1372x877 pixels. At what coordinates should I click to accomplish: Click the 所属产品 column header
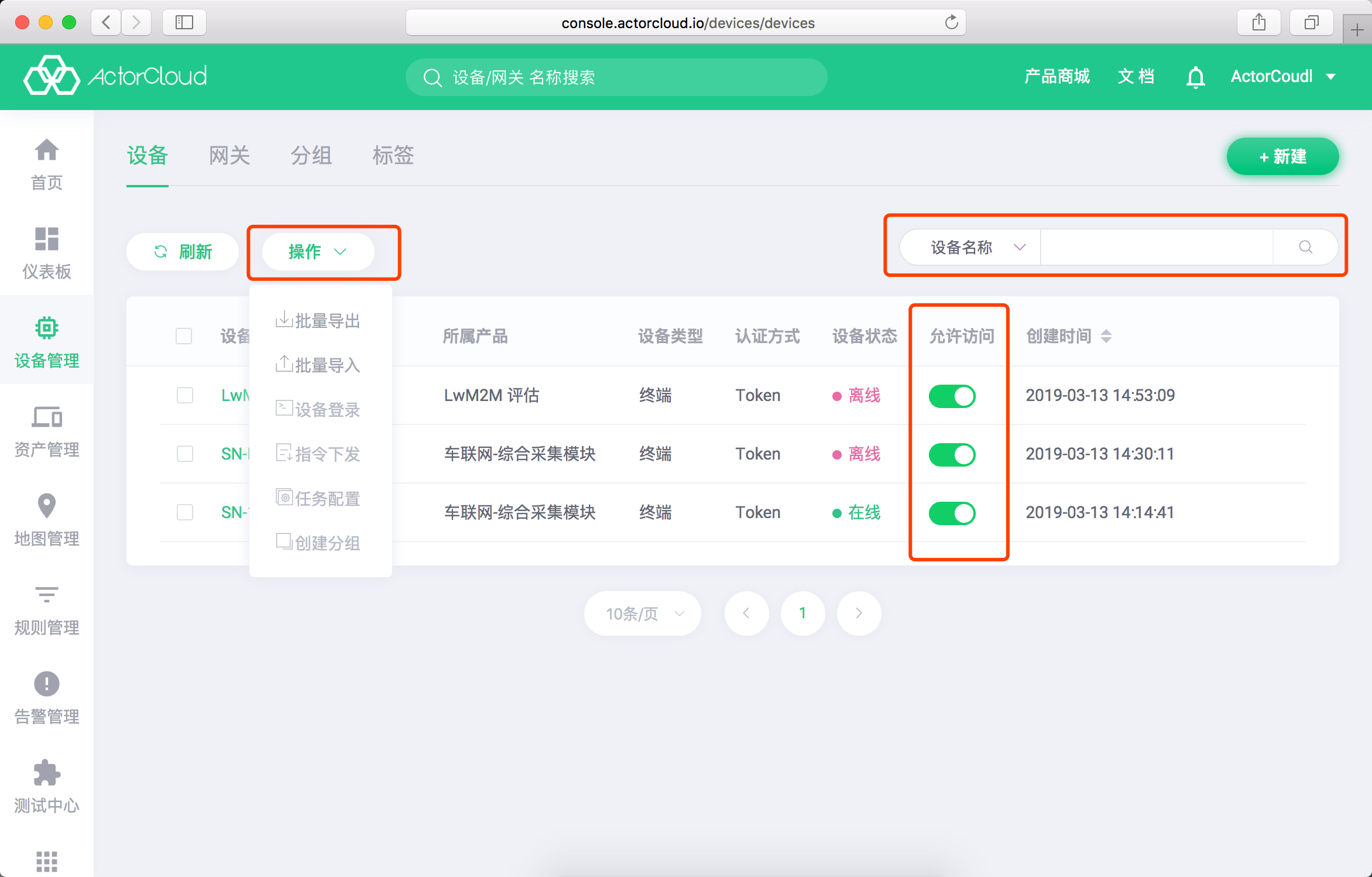click(475, 336)
